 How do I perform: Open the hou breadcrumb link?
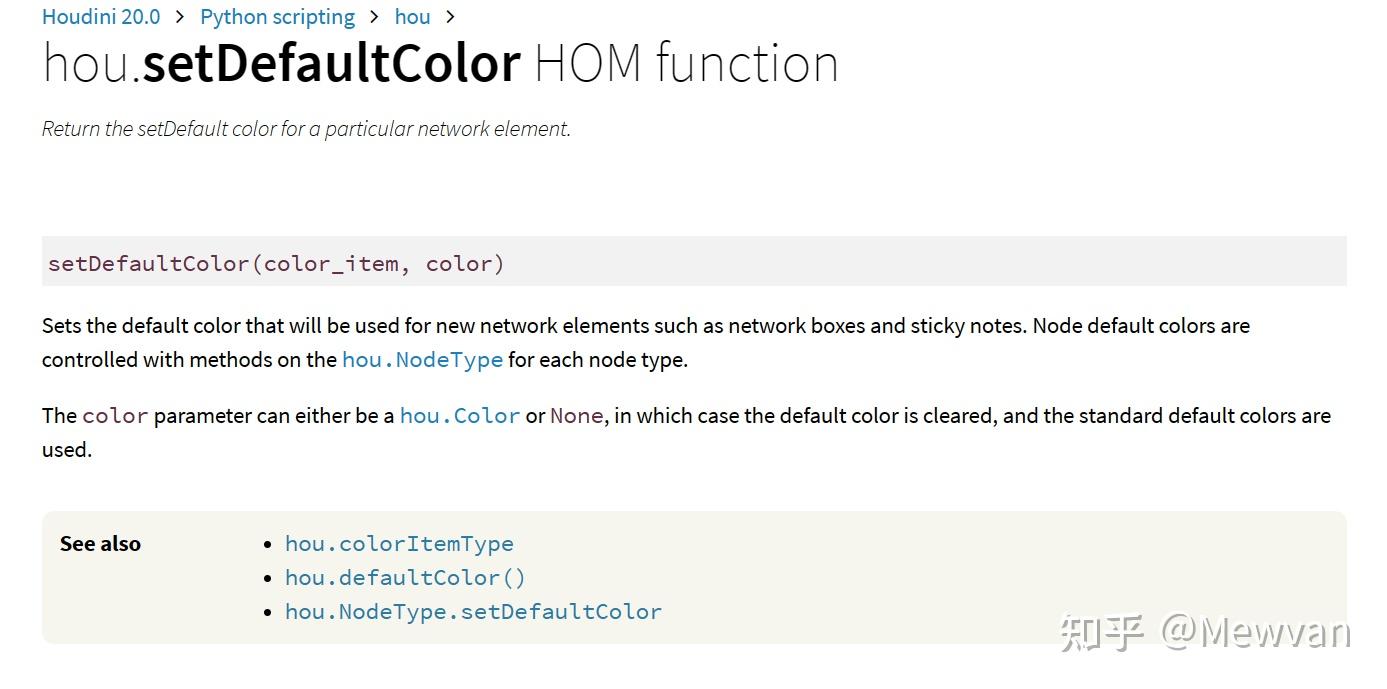click(x=412, y=17)
